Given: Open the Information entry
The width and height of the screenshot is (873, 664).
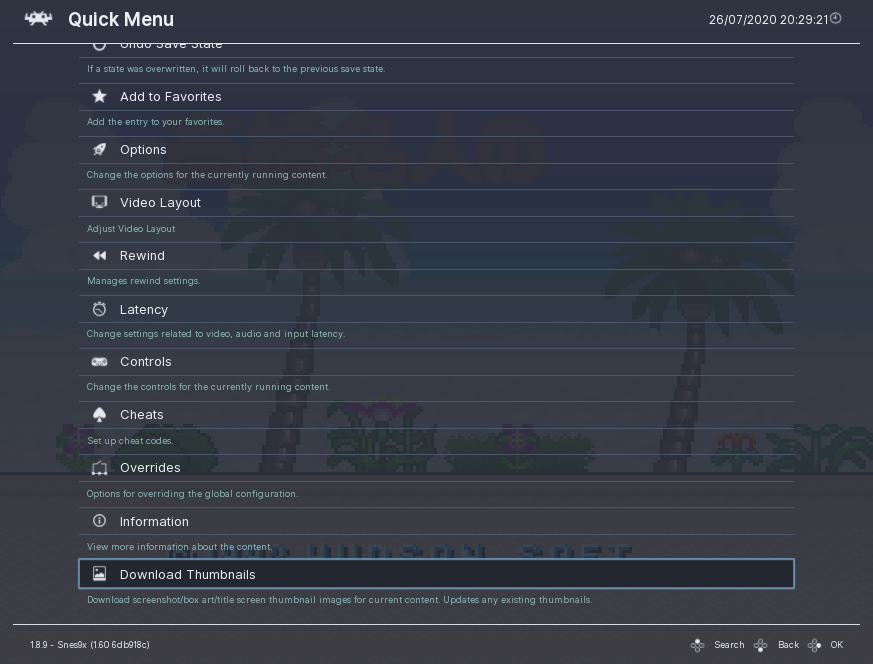Looking at the screenshot, I should pyautogui.click(x=436, y=521).
